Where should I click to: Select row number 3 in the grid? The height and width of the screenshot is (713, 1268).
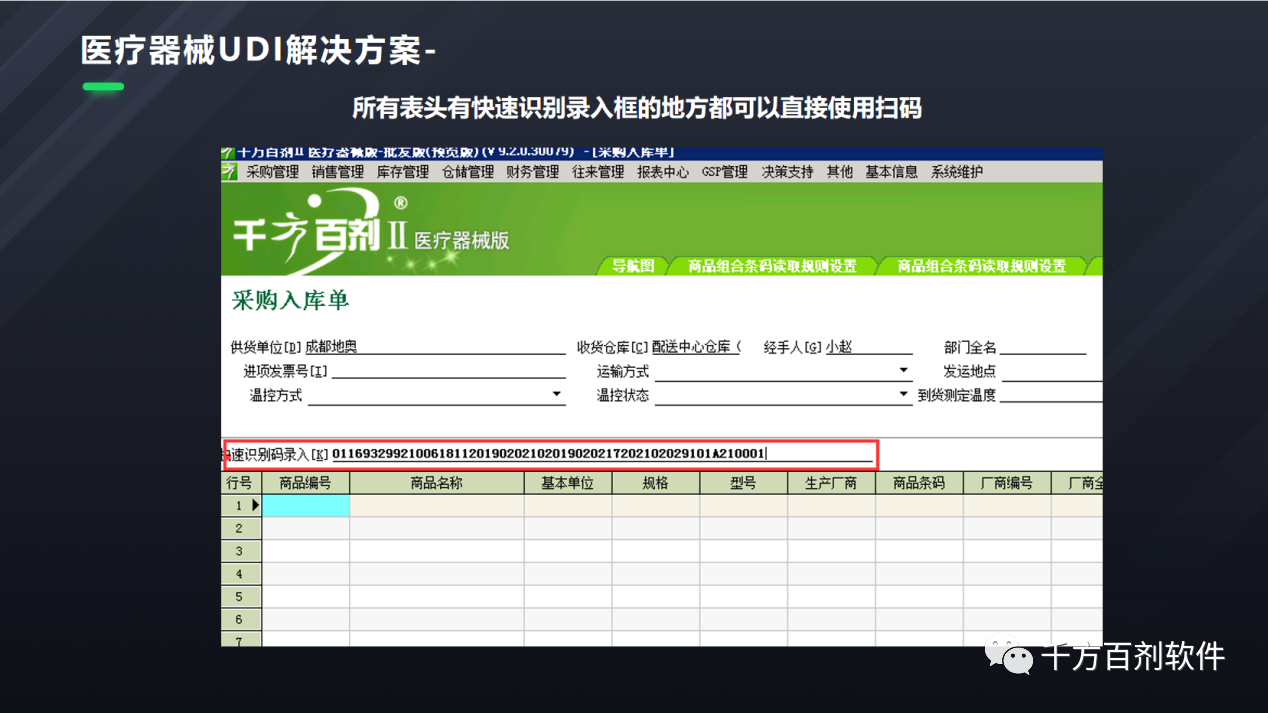click(x=241, y=551)
